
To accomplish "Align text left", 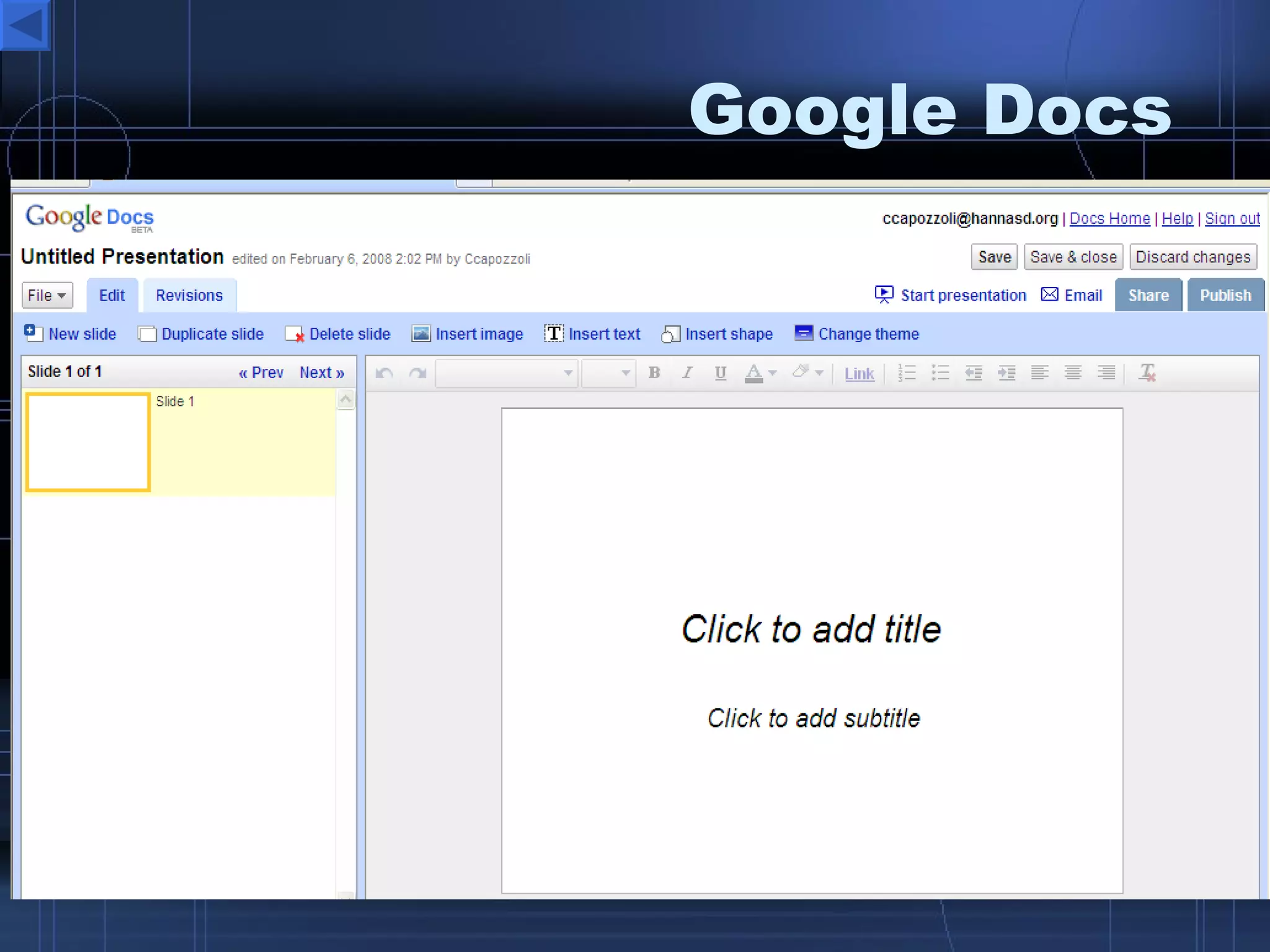I will tap(1040, 372).
